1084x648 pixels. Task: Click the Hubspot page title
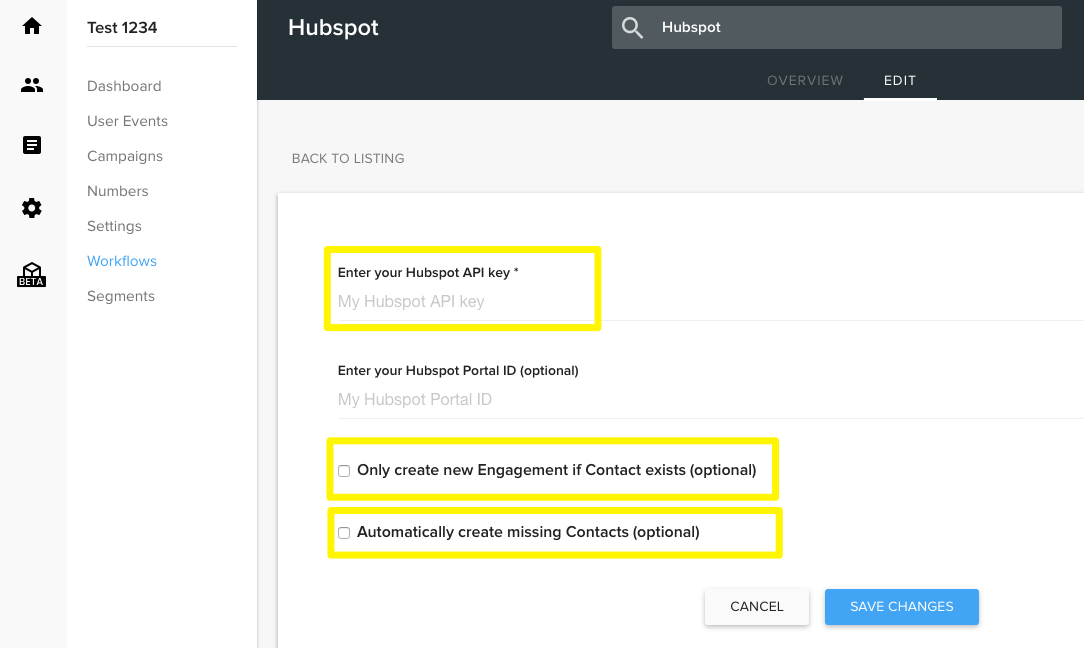[333, 28]
